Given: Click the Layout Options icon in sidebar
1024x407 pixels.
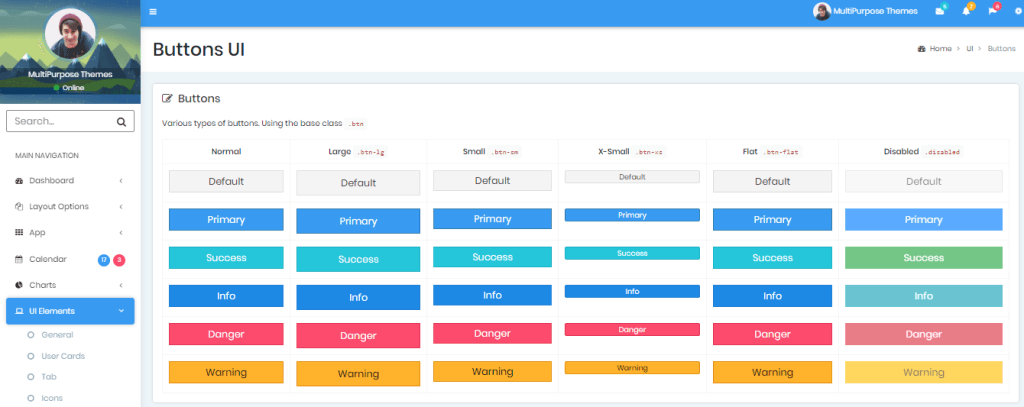Looking at the screenshot, I should click(19, 206).
